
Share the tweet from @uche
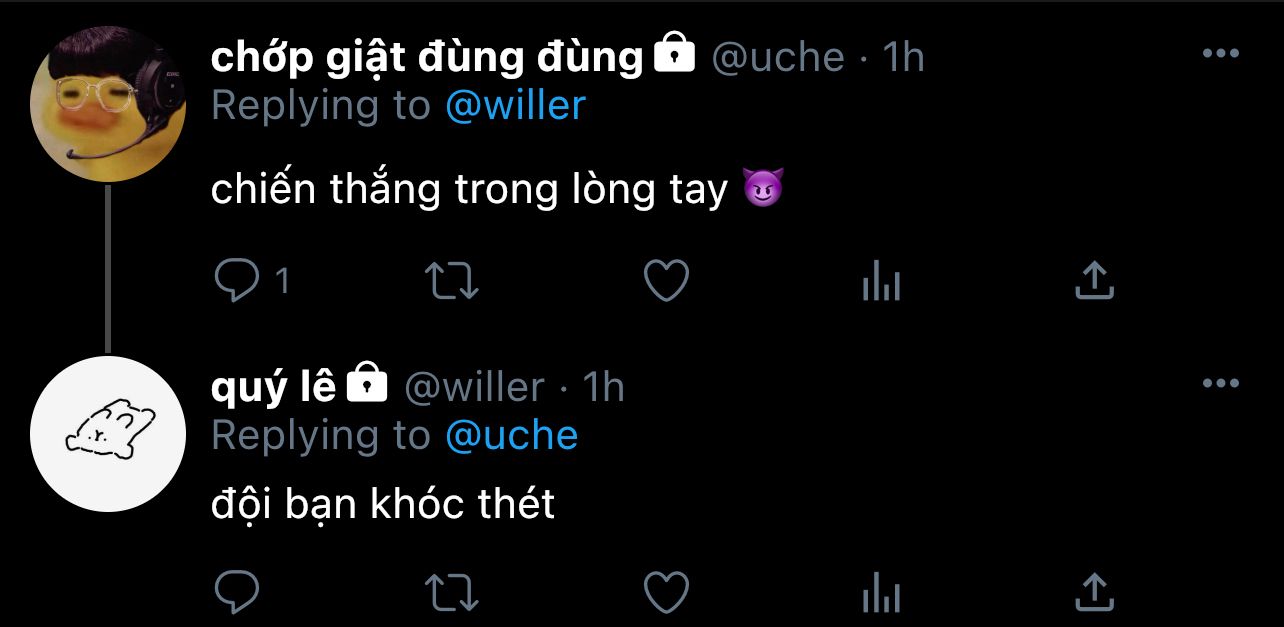pyautogui.click(x=1094, y=281)
